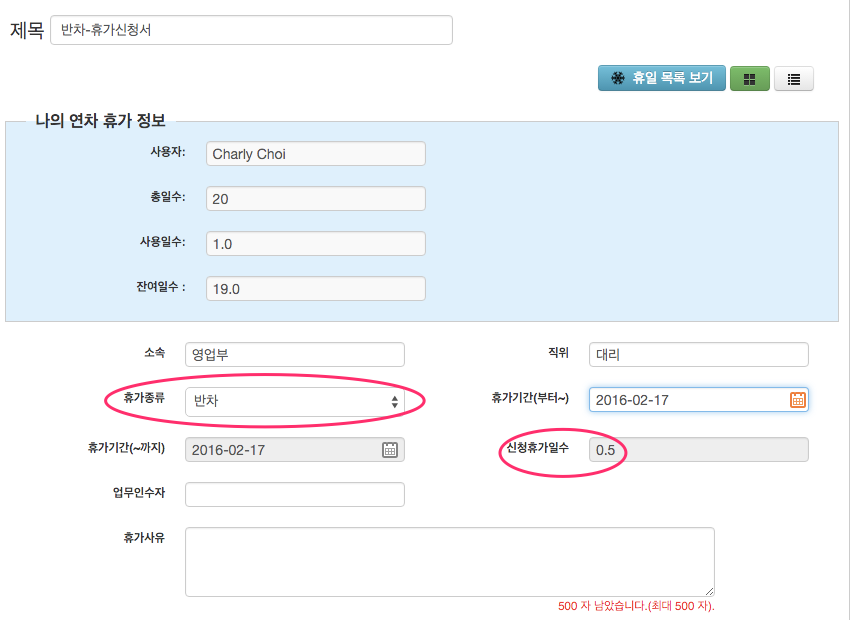Switch to list view icon button

[793, 79]
